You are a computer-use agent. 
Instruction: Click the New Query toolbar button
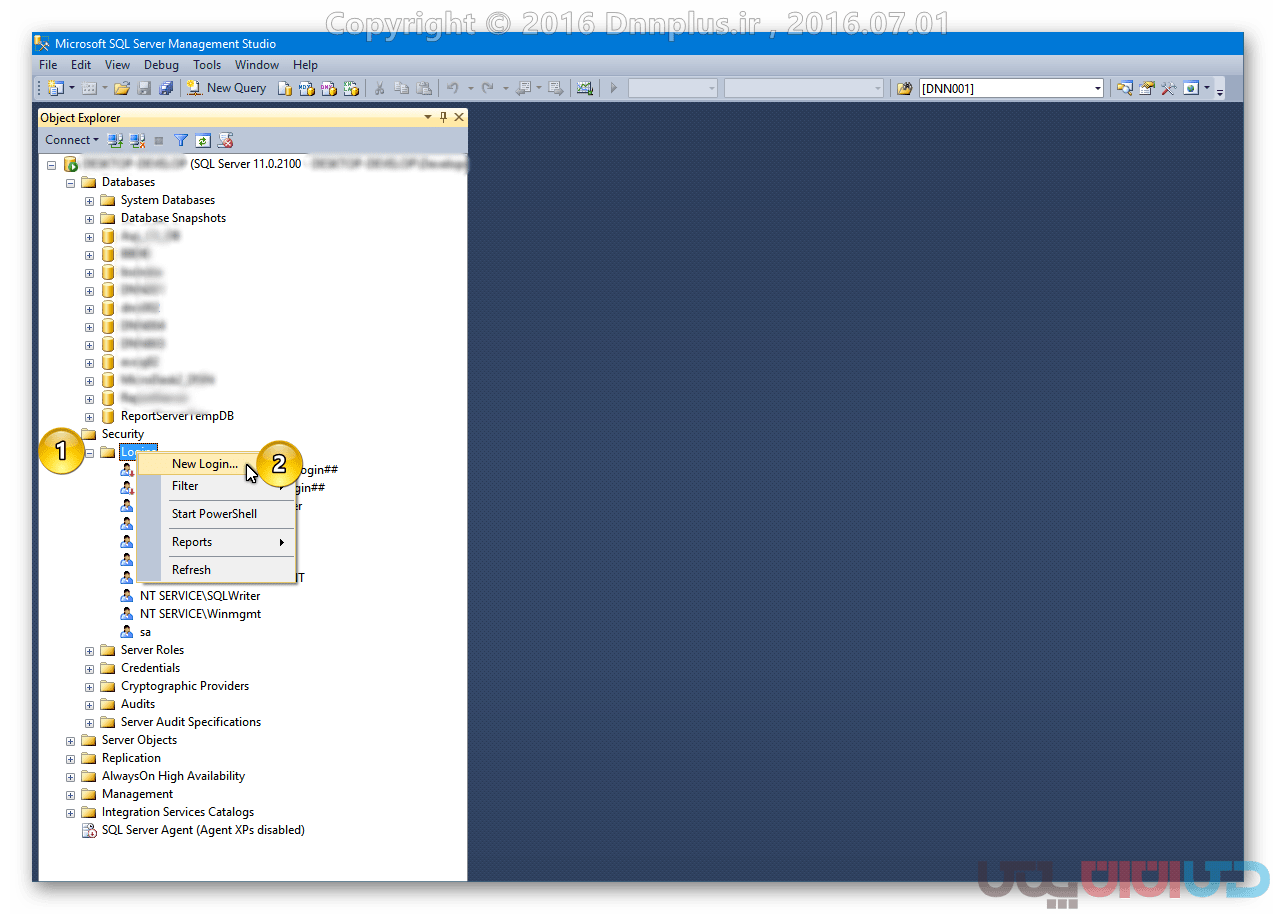coord(226,88)
